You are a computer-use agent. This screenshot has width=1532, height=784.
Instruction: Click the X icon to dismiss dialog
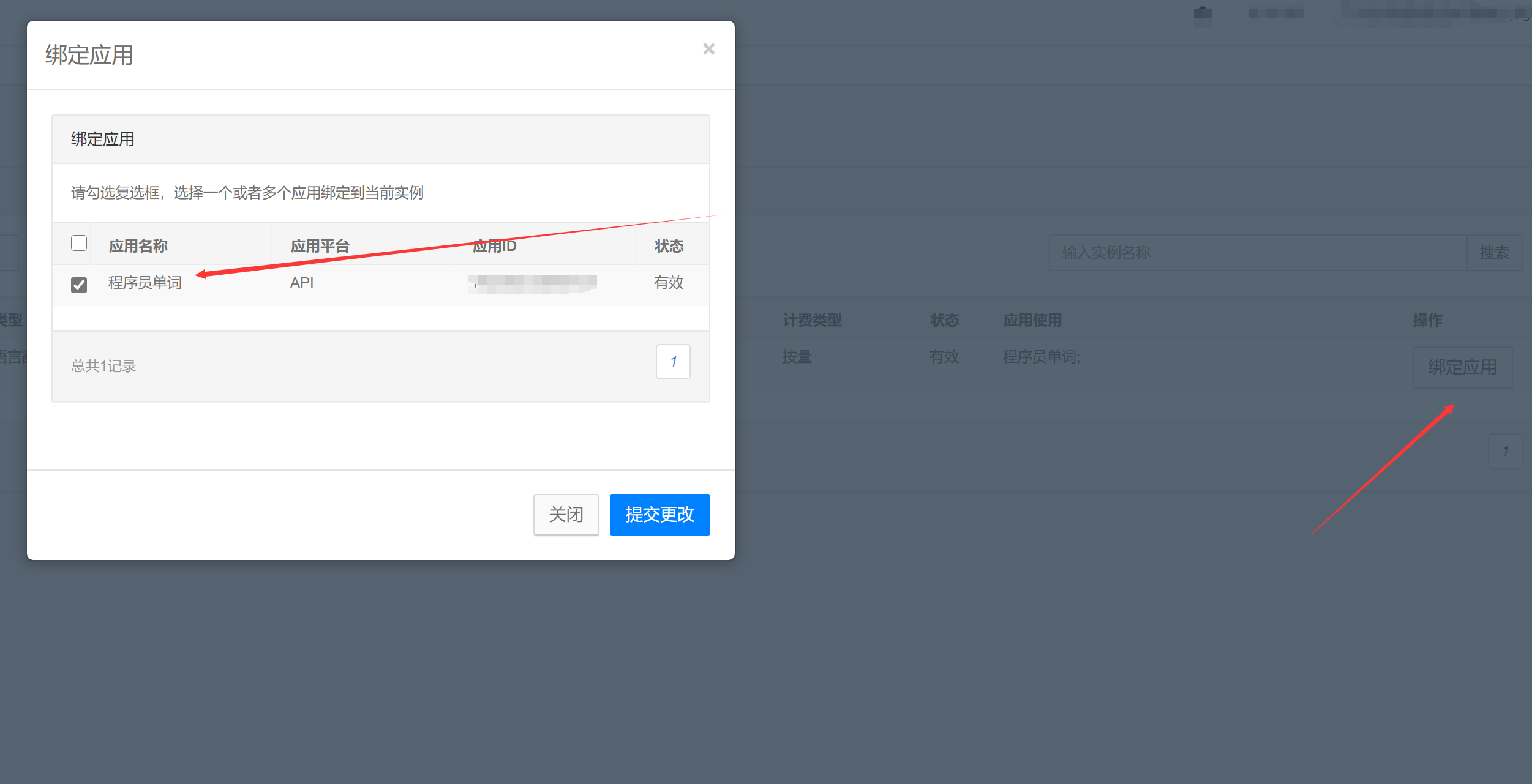tap(708, 48)
